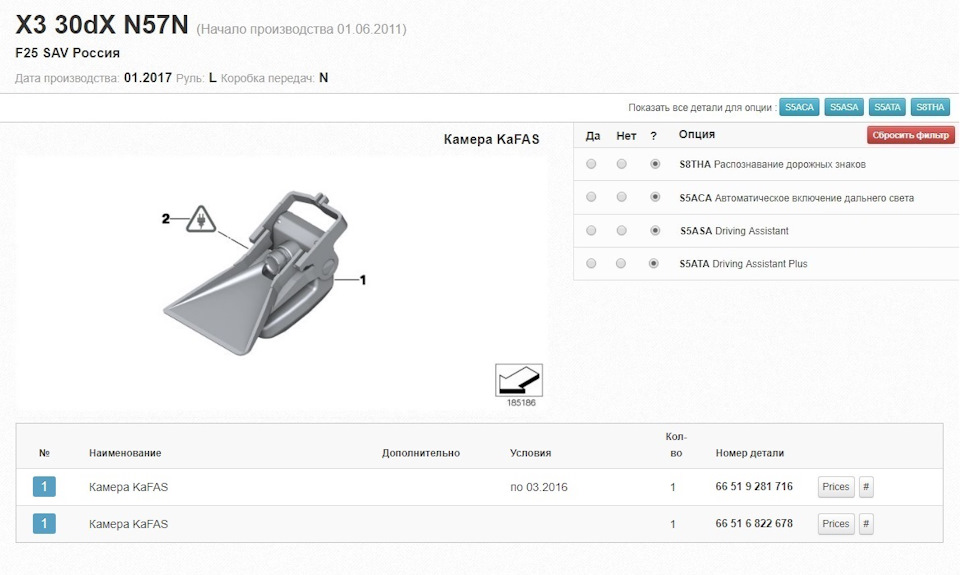Select Да for S8THA road sign recognition
The height and width of the screenshot is (575, 960).
click(x=591, y=164)
